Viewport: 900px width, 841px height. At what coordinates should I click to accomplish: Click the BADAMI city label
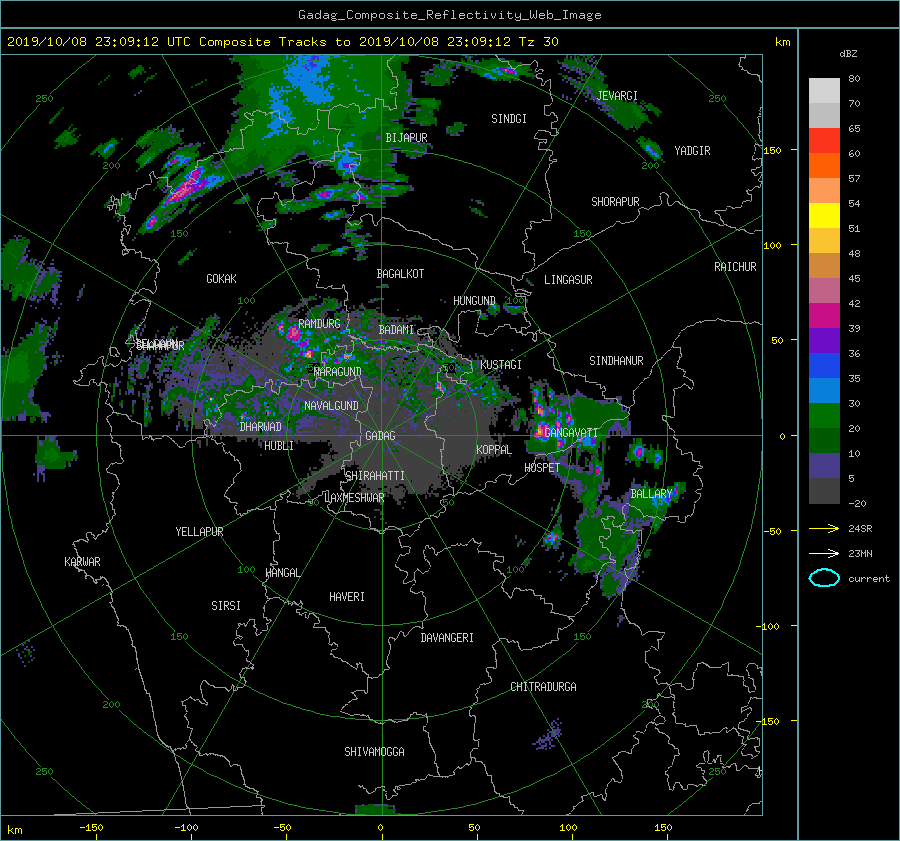pos(396,330)
